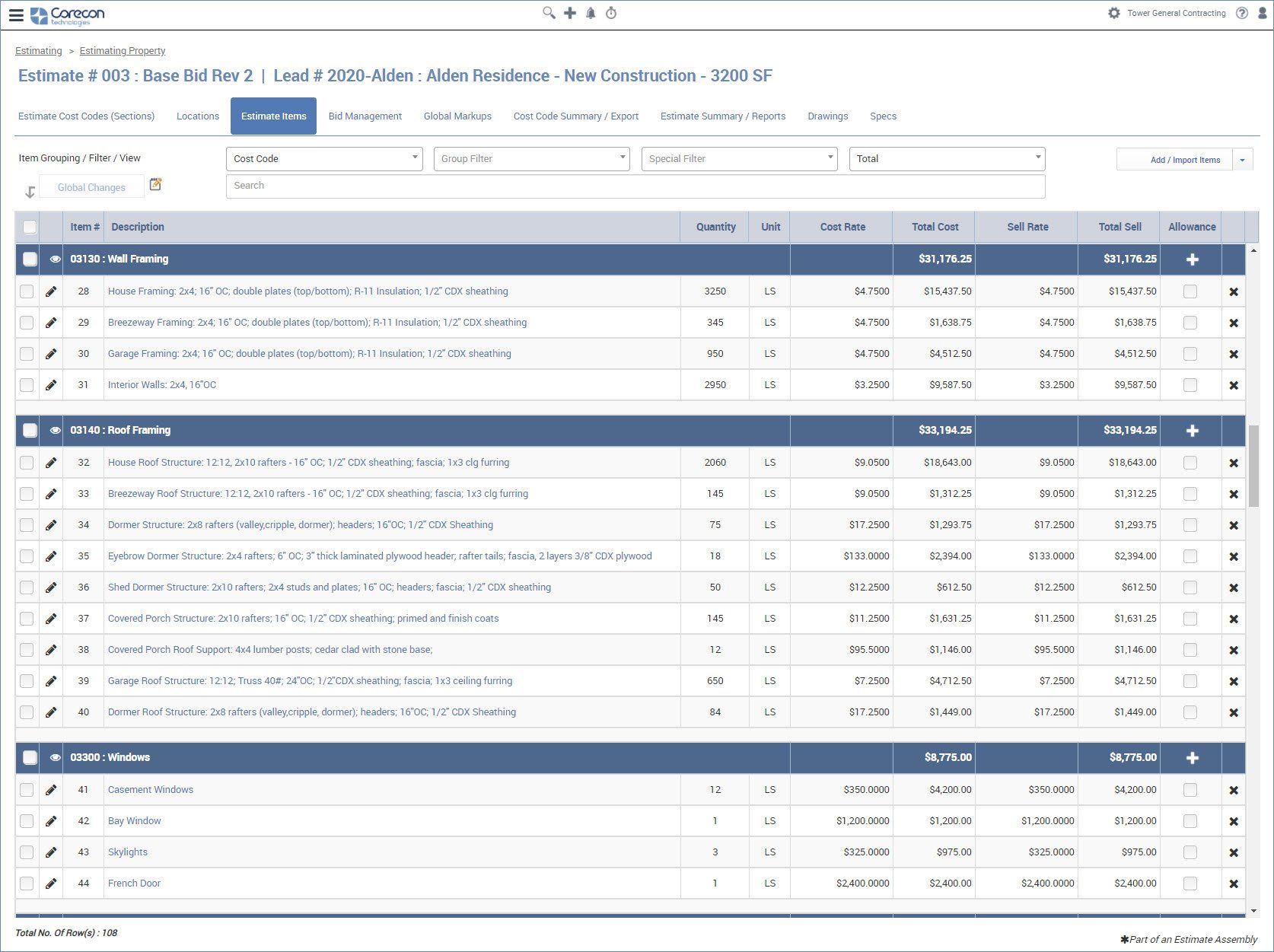Open settings gear next to Tower General Contracting
The image size is (1274, 952).
click(x=1114, y=13)
